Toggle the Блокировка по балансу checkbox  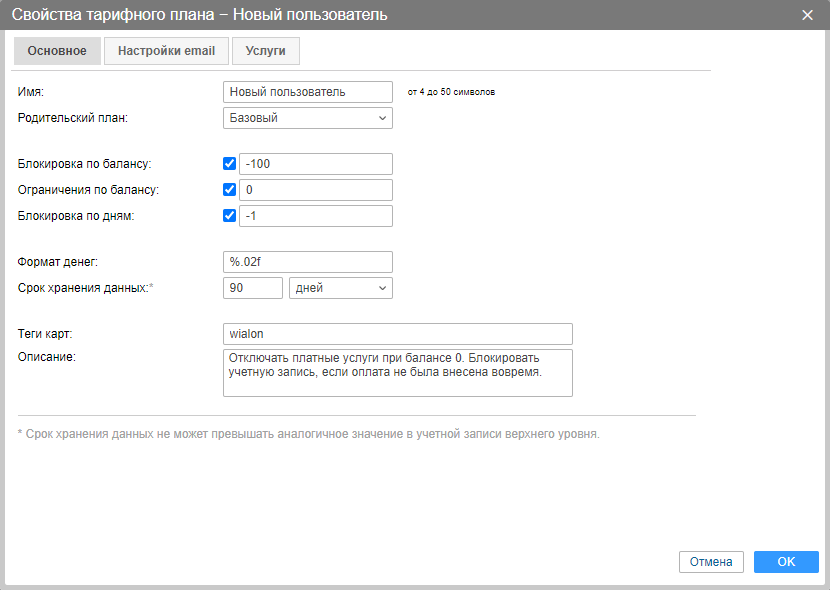tap(230, 164)
